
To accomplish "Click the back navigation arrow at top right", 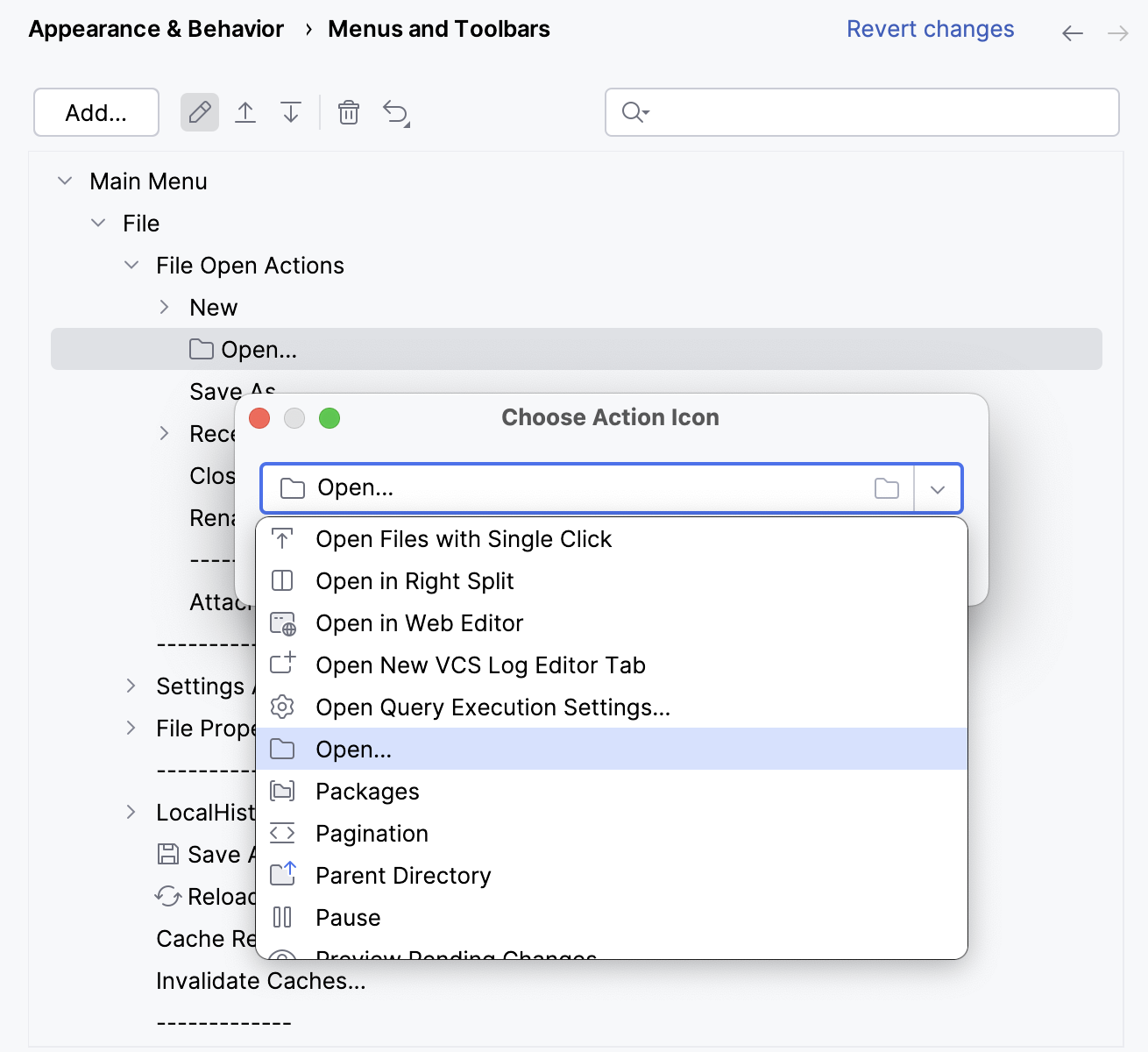I will [x=1072, y=32].
